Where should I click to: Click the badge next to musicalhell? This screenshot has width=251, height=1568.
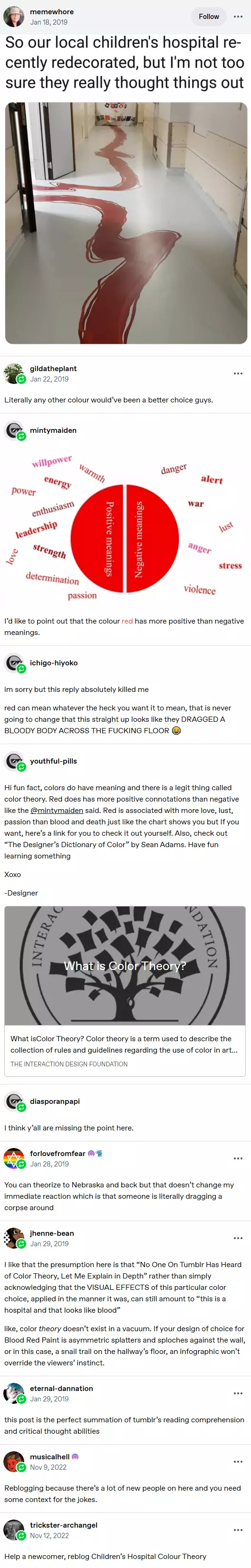coord(76,1456)
